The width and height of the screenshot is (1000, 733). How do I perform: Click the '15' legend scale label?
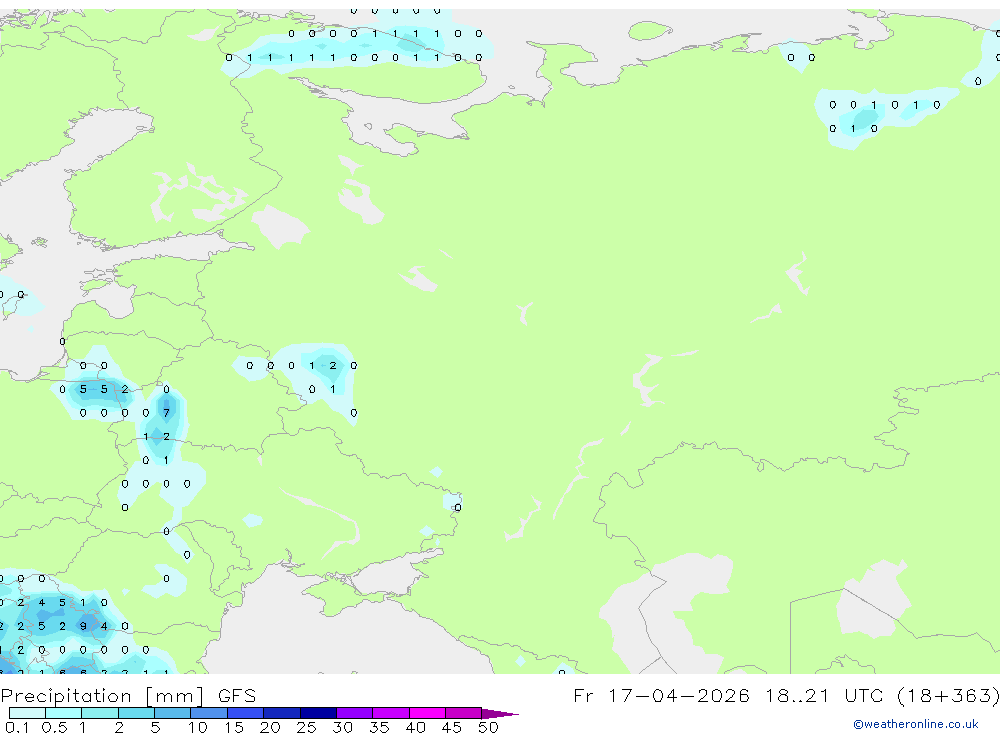234,727
